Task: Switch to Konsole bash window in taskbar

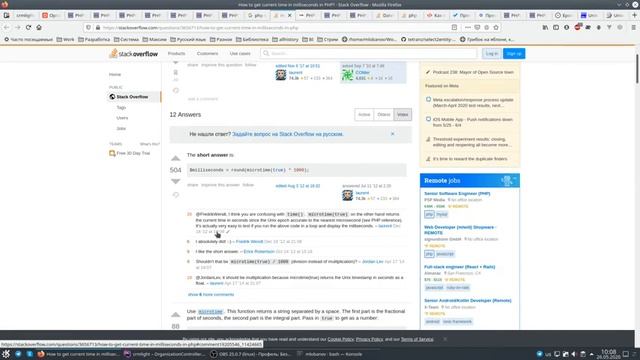Action: coord(329,354)
